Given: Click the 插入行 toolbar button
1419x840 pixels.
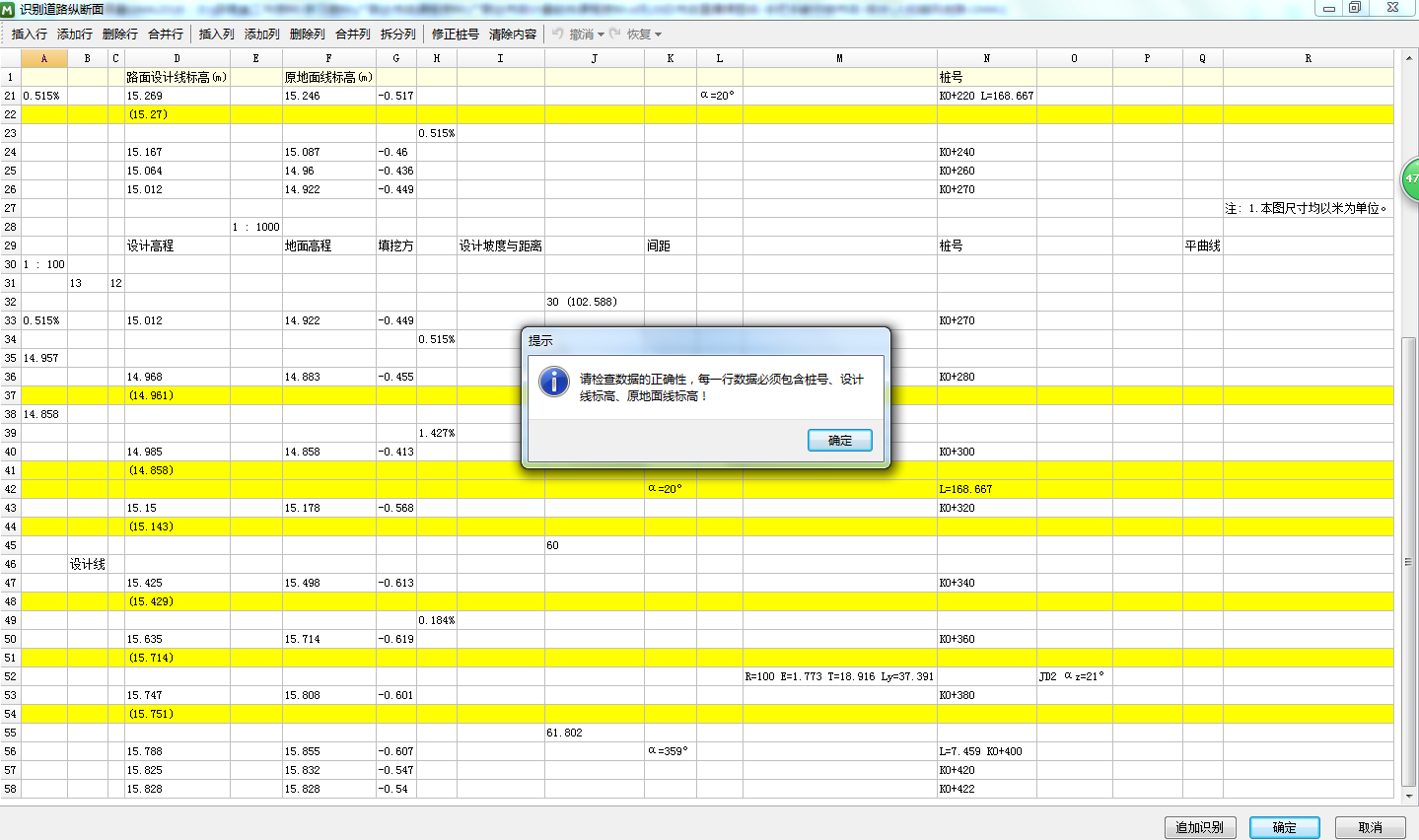Looking at the screenshot, I should pyautogui.click(x=30, y=34).
